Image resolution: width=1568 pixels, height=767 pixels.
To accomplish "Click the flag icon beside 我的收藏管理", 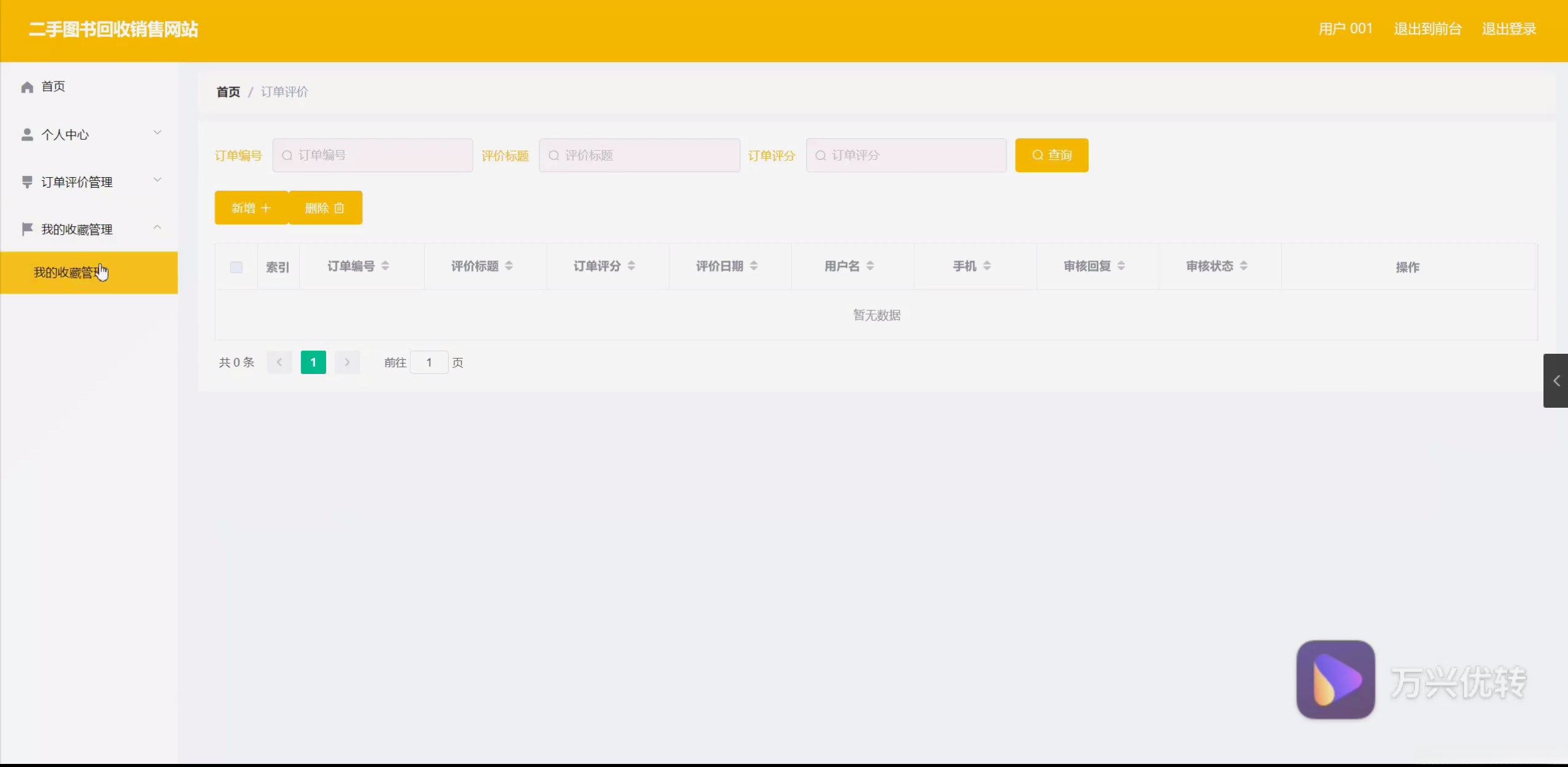I will [27, 229].
